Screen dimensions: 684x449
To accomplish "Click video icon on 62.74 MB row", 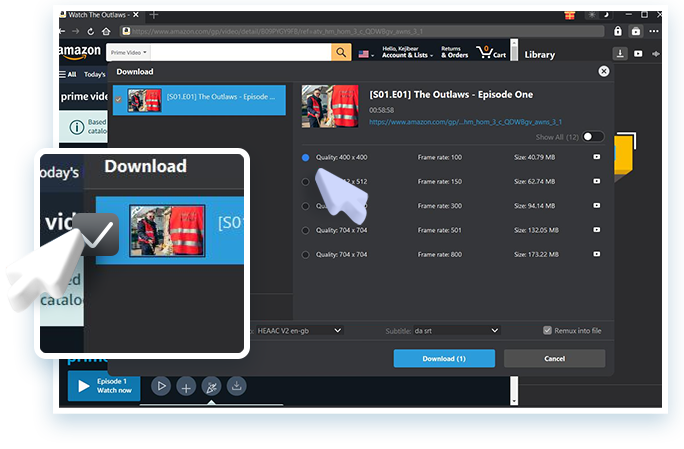I will point(596,181).
